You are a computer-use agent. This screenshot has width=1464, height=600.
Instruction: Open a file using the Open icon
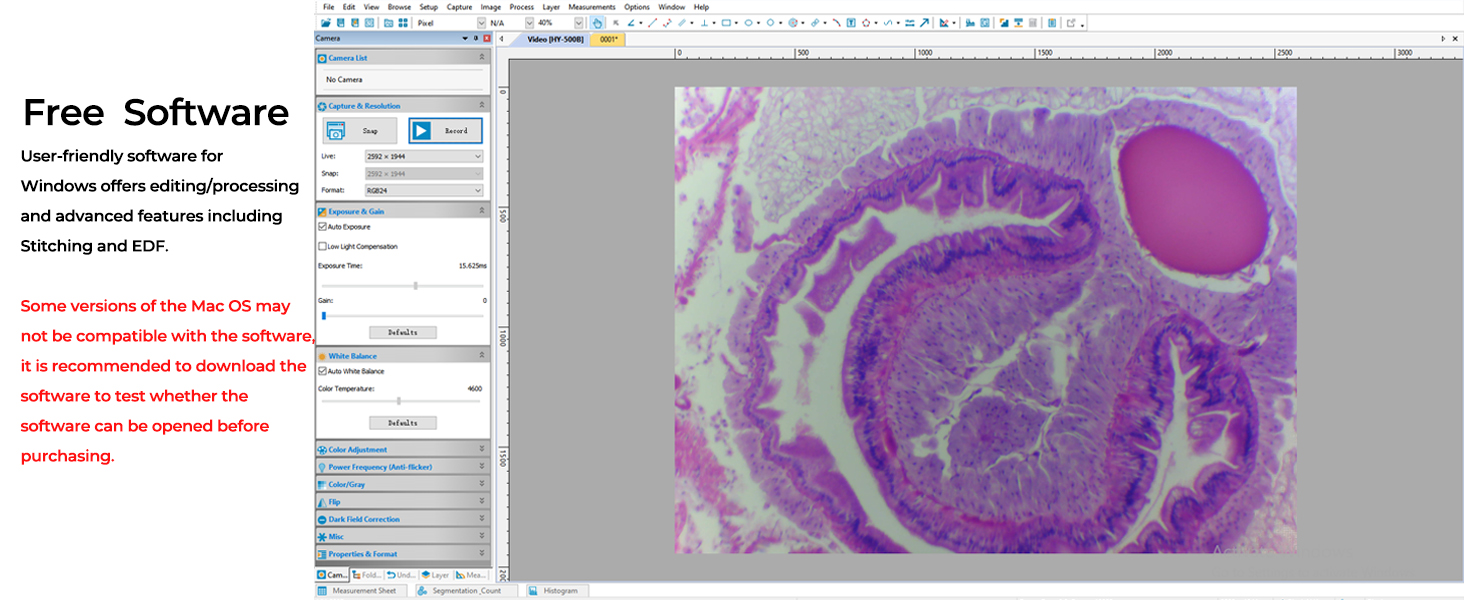tap(325, 22)
